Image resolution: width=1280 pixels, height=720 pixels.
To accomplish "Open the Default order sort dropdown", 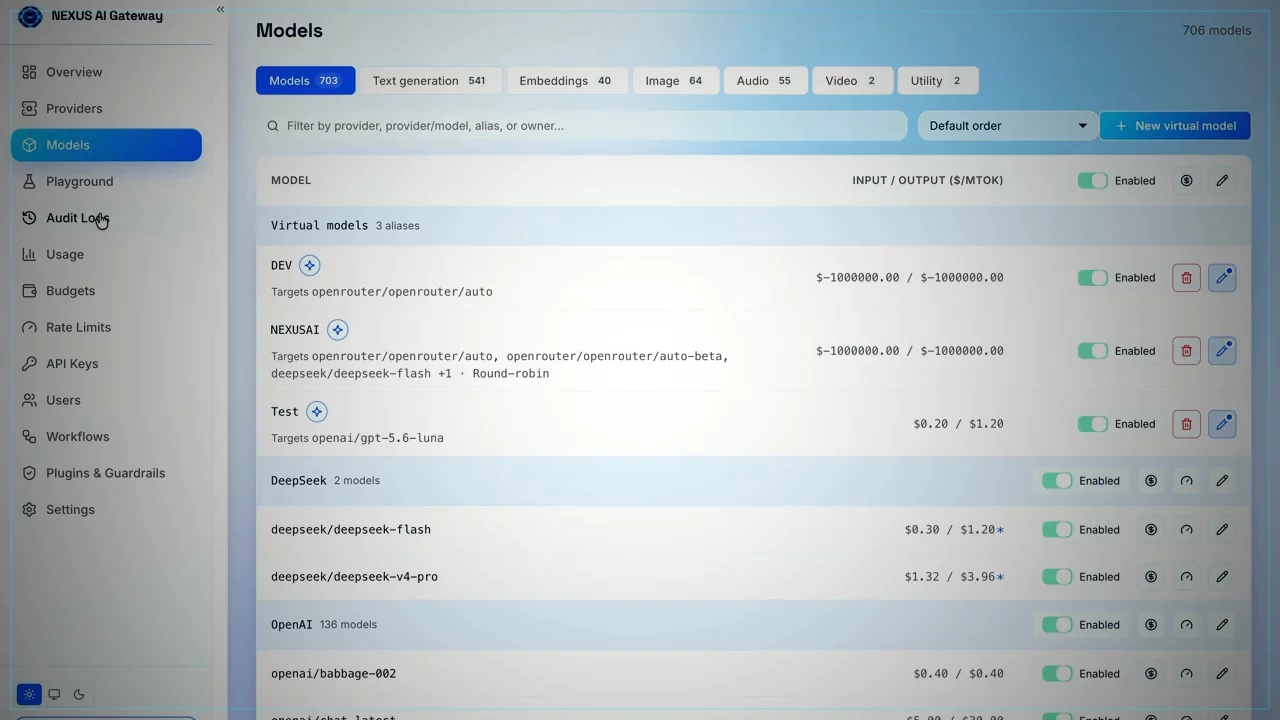I will click(1007, 126).
